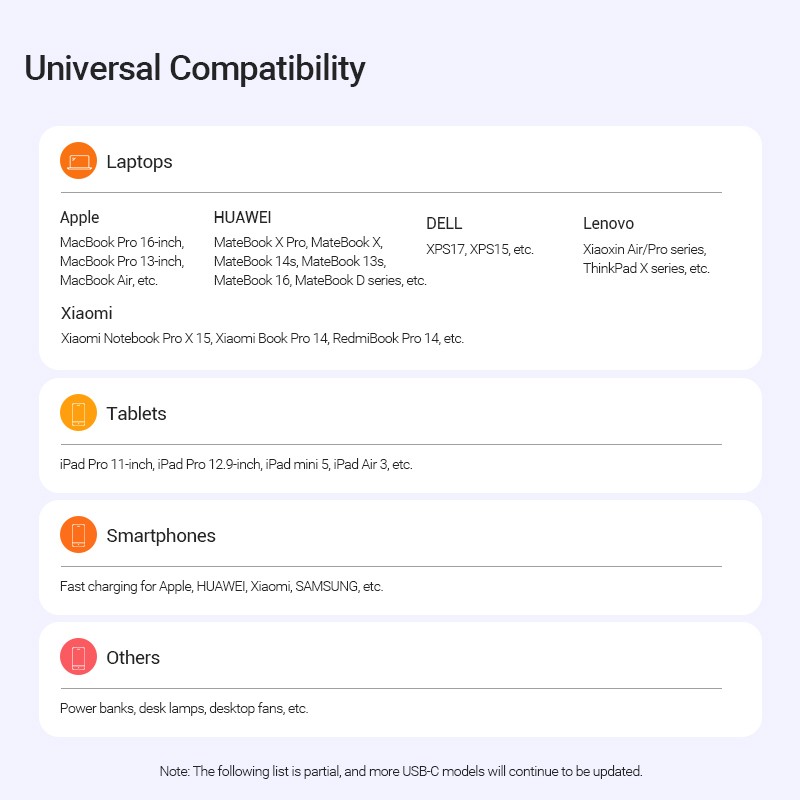The image size is (800, 800).
Task: Click the Power banks, desk lamps text
Action: point(184,708)
